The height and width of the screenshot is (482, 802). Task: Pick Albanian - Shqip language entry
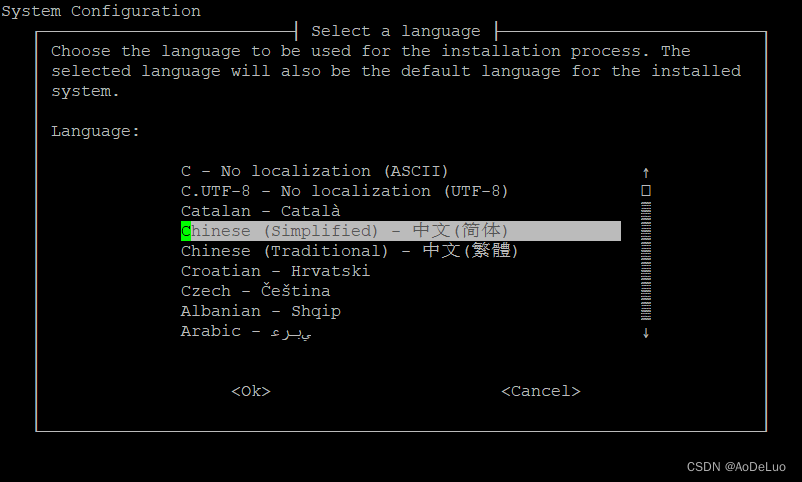pos(260,311)
